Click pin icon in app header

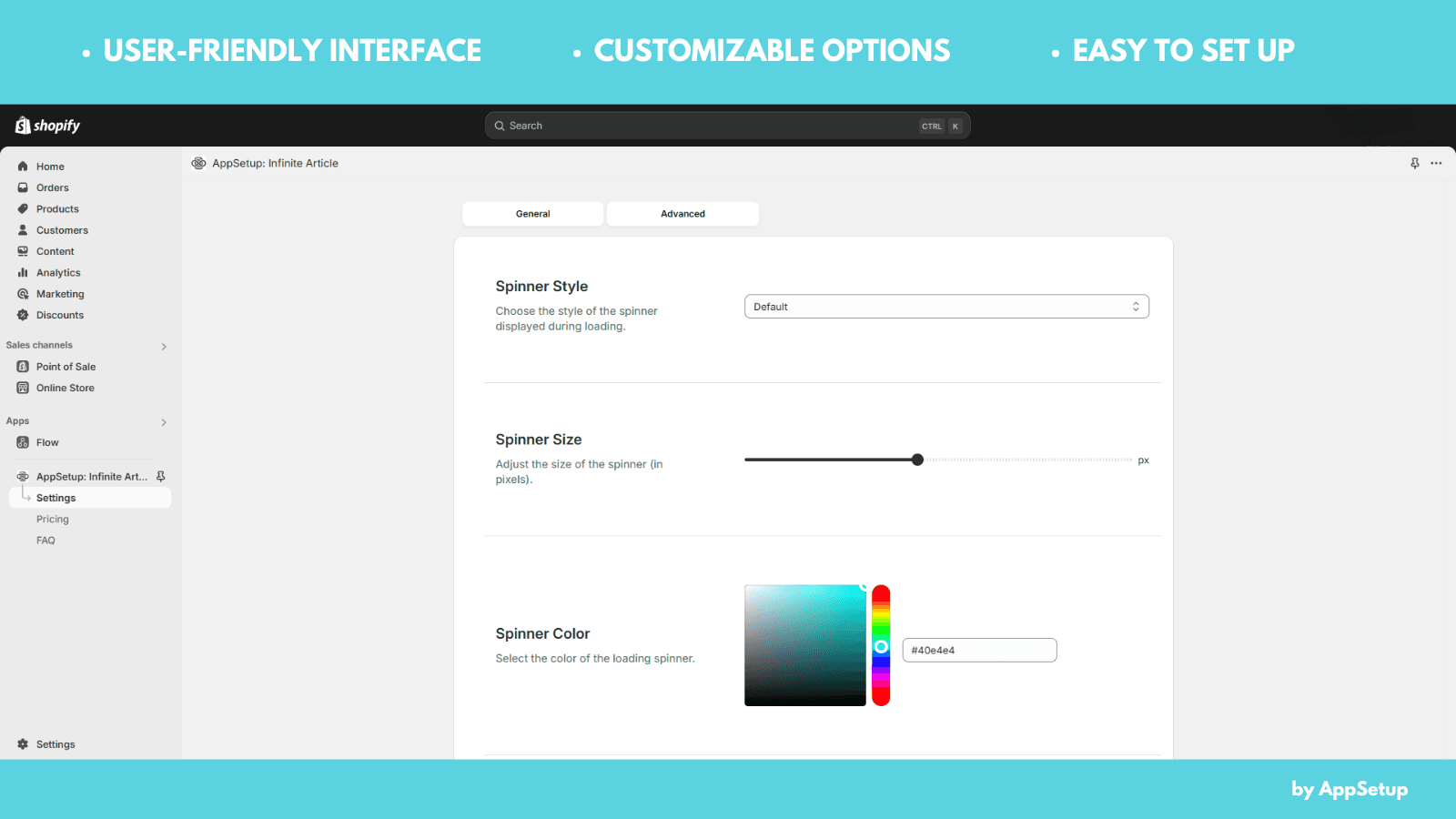tap(1414, 164)
